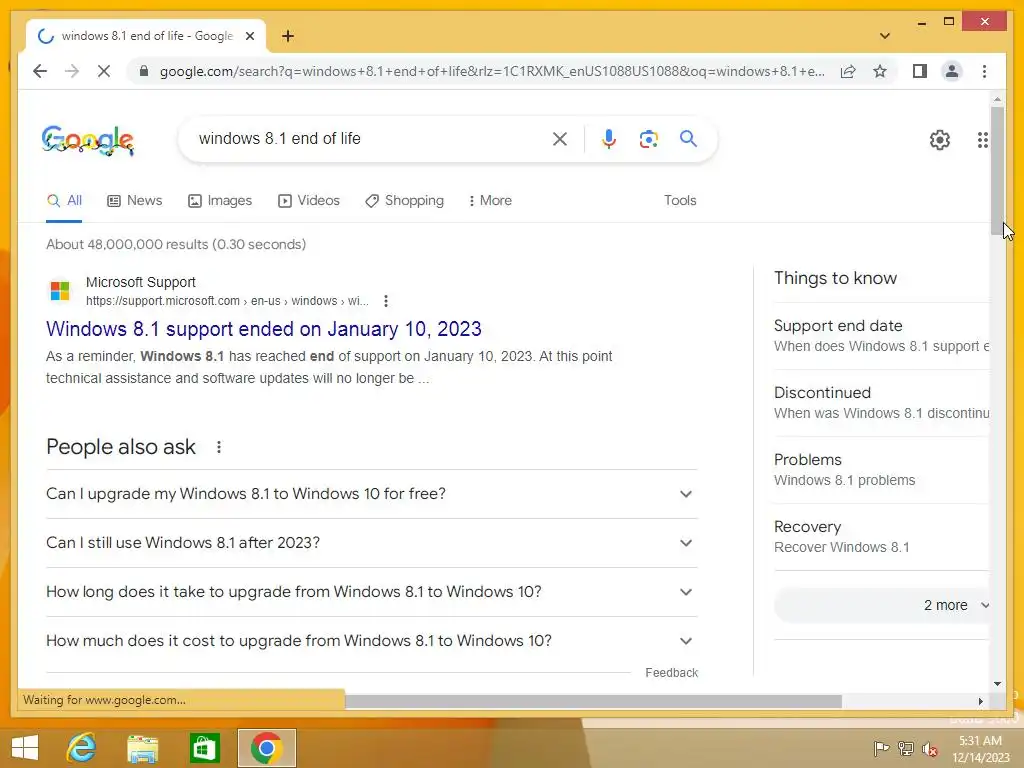Click the browser address bar URL
Viewport: 1024px width, 768px height.
point(492,71)
